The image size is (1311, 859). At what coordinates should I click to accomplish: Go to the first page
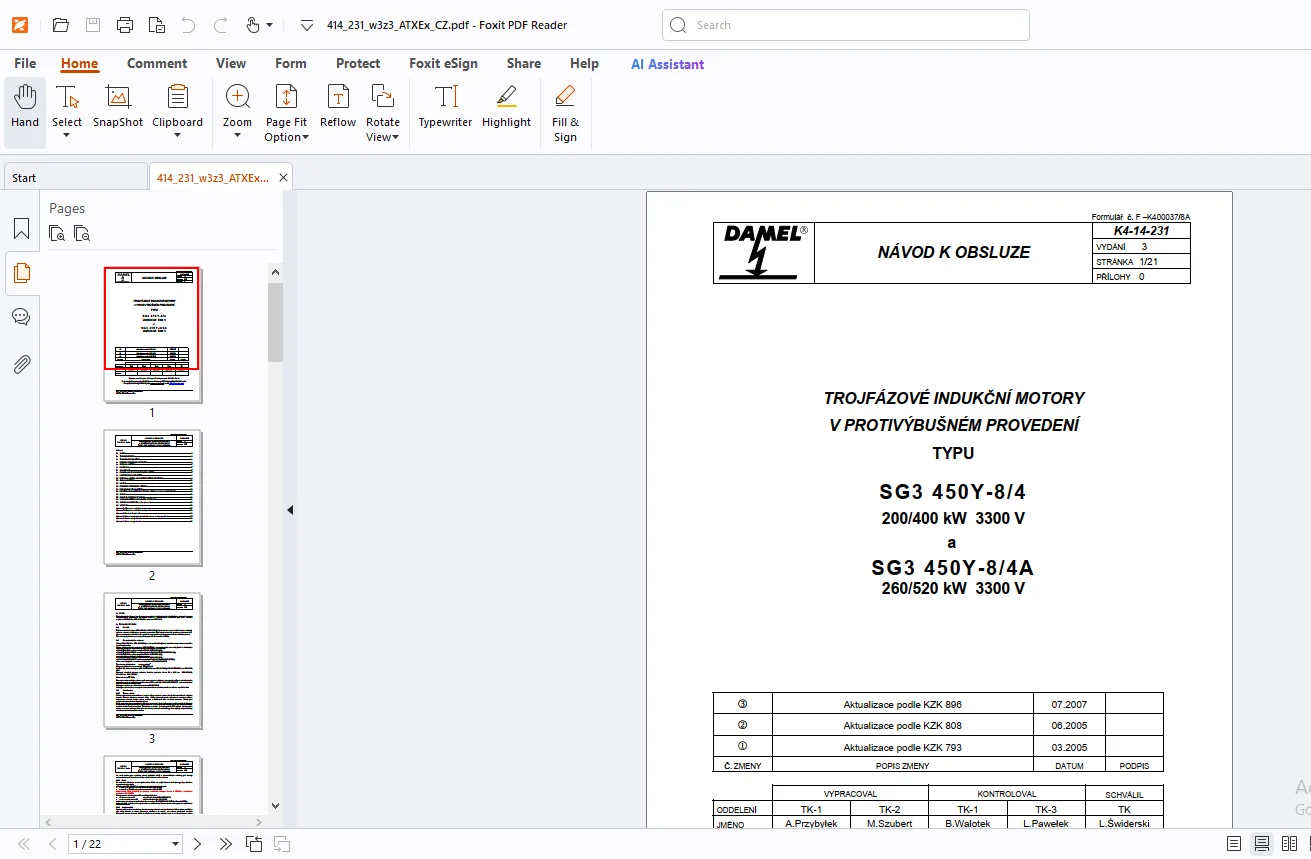tap(24, 844)
